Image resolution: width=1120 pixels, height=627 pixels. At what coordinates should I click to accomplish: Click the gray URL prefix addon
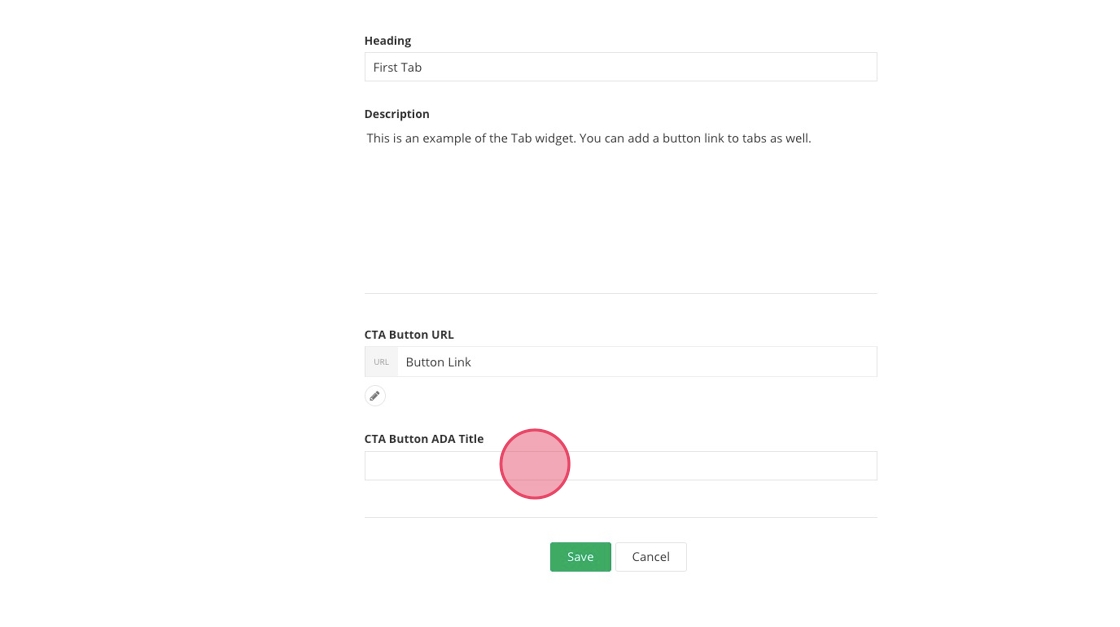[381, 362]
